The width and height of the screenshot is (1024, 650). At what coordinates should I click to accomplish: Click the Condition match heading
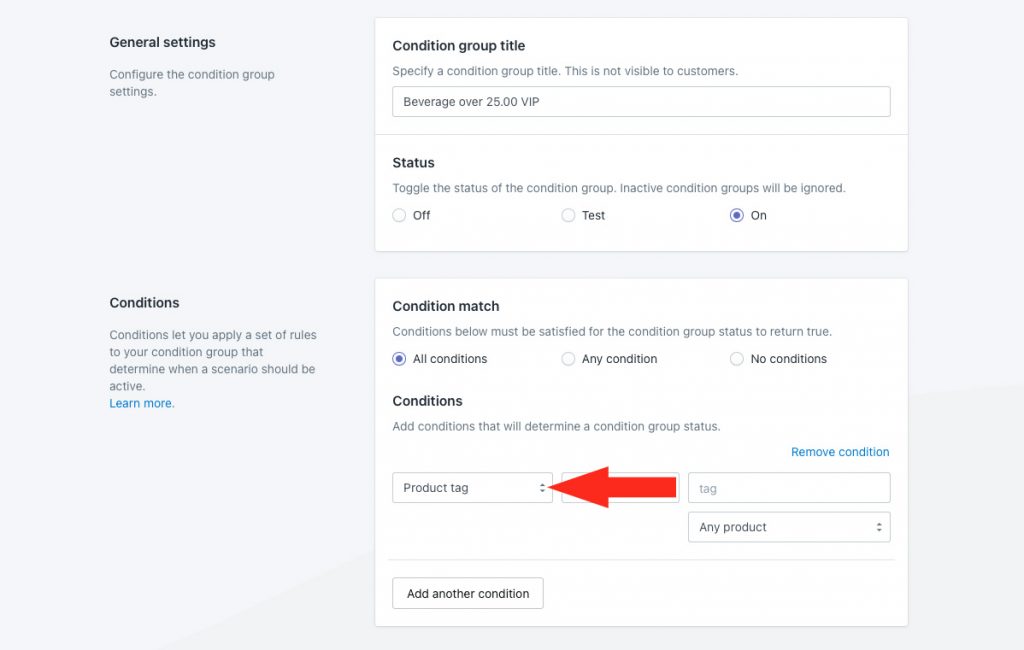click(x=445, y=306)
